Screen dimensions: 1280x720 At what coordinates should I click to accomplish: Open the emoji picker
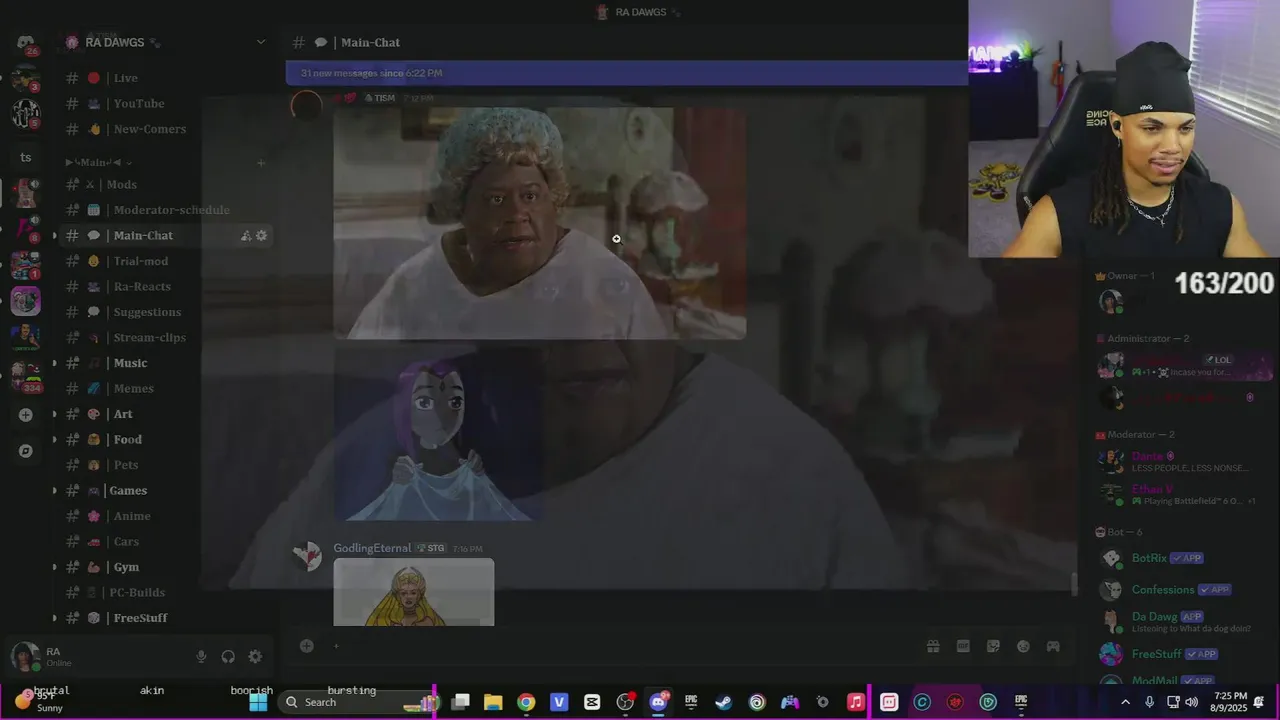1023,647
